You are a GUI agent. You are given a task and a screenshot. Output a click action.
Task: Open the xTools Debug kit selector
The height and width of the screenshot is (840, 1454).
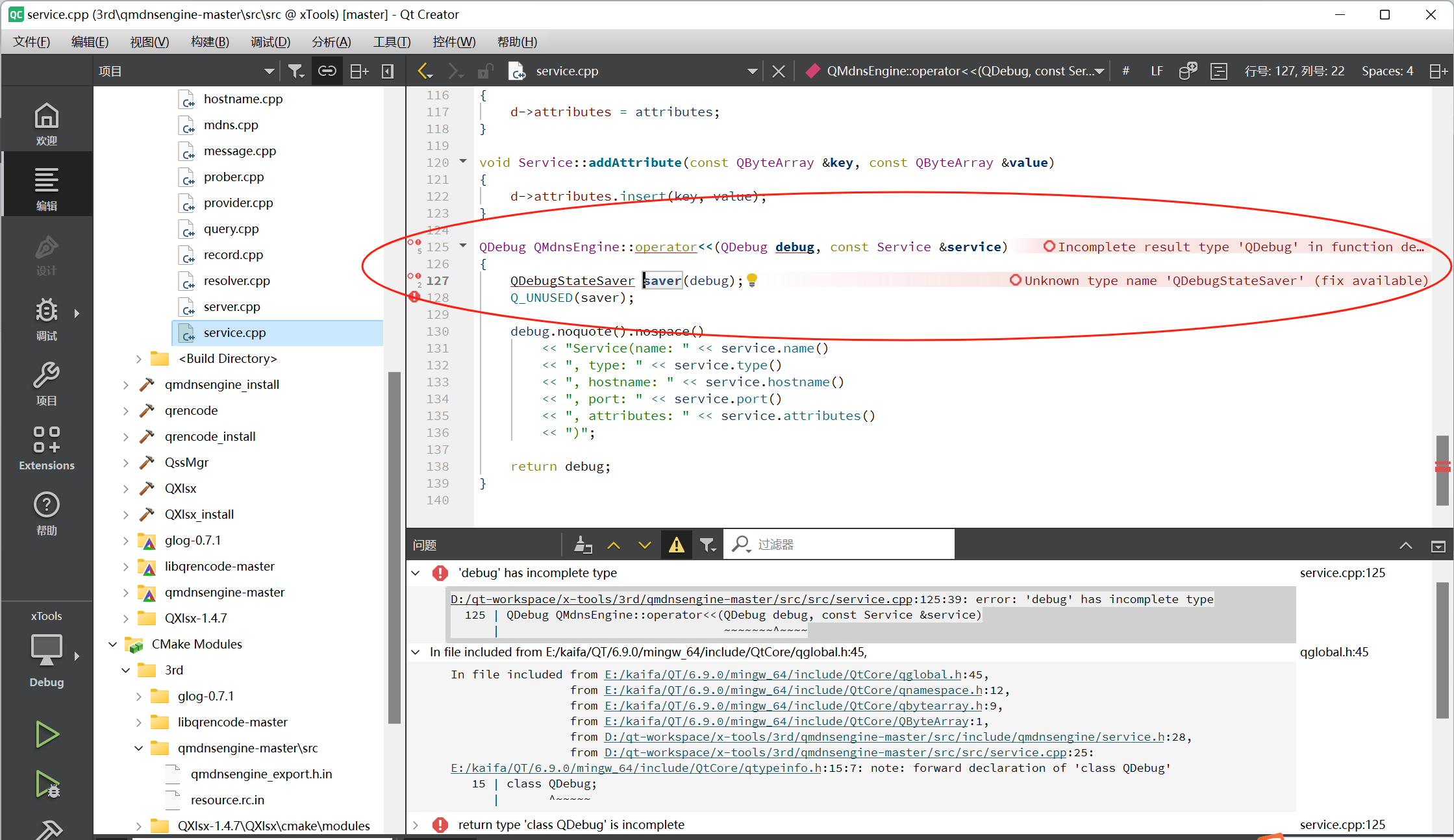pyautogui.click(x=46, y=652)
